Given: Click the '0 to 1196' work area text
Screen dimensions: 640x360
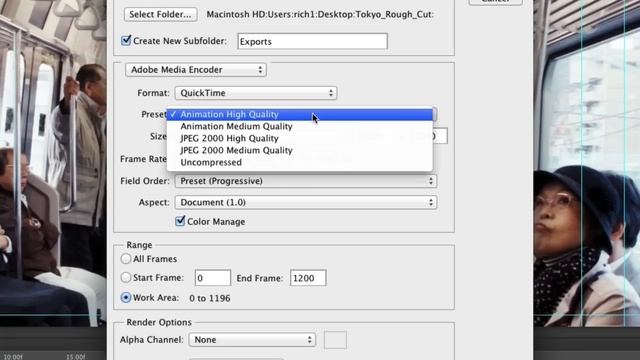Looking at the screenshot, I should [210, 298].
